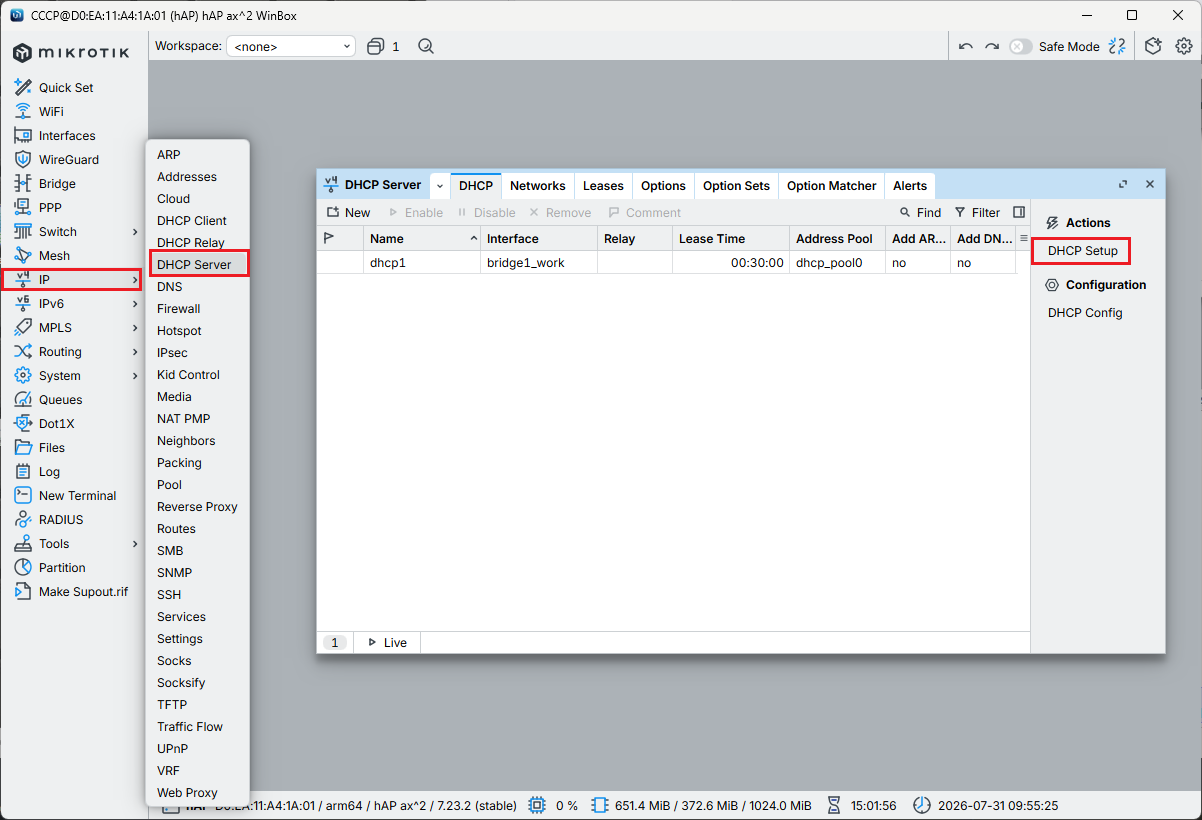Expand the MPLS submenu
Viewport: 1202px width, 820px height.
point(135,328)
